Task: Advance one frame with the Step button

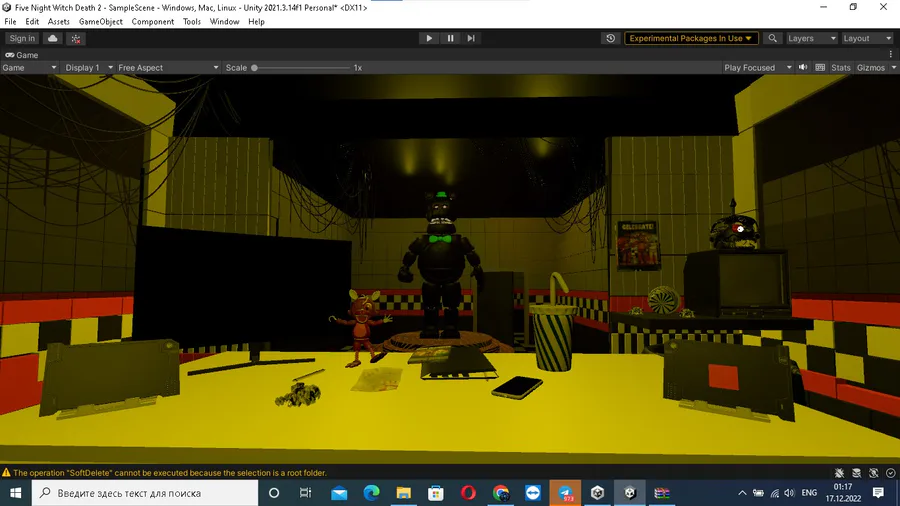Action: (x=471, y=38)
